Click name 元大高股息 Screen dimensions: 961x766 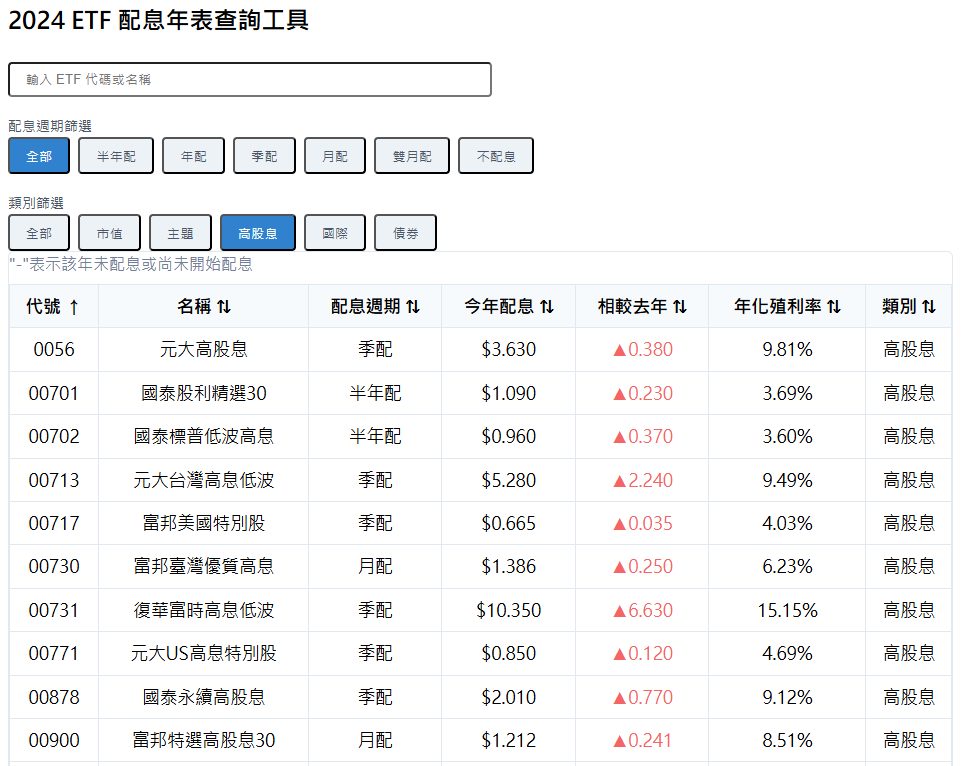coord(203,349)
